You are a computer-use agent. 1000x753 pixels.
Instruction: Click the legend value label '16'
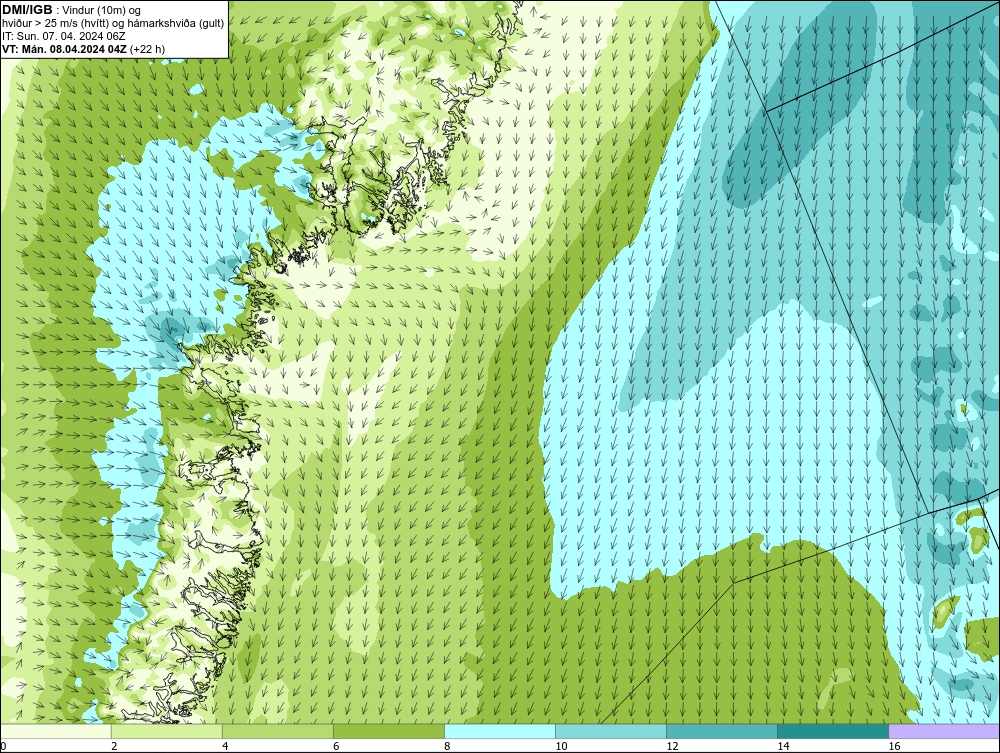893,746
